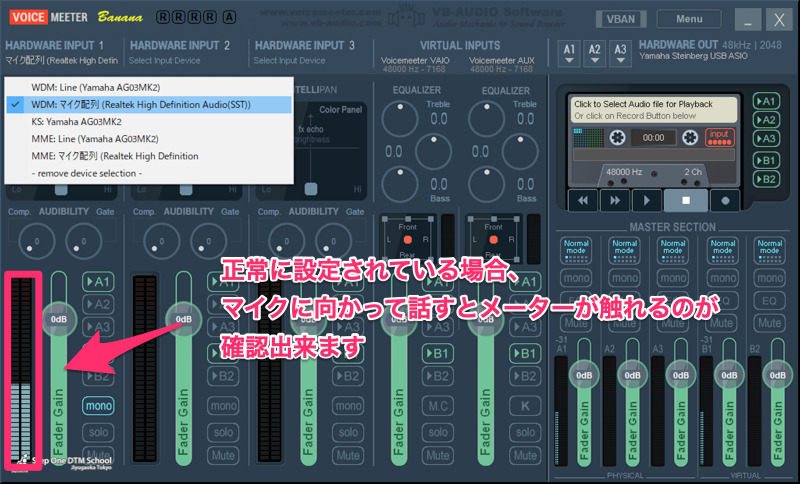This screenshot has height=484, width=800.
Task: Toggle B1 routing on Voicemeeter VAIO
Action: [438, 353]
